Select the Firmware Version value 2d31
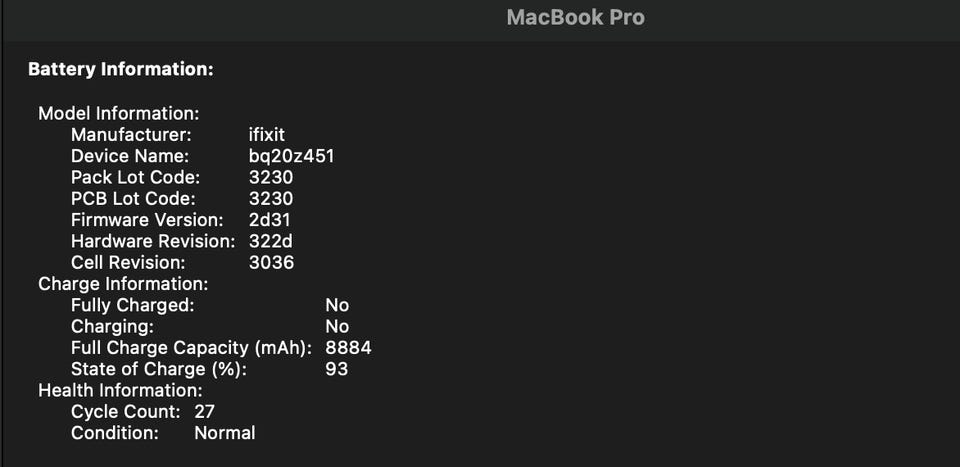 (271, 219)
